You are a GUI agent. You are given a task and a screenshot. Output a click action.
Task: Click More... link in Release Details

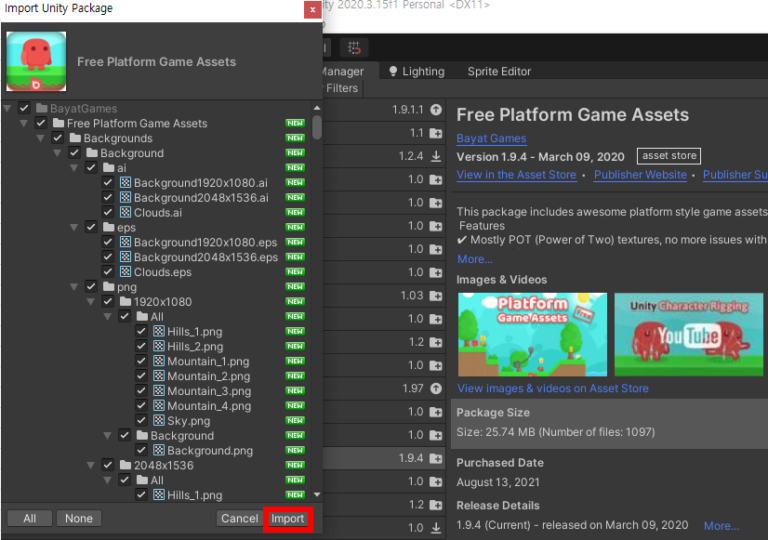pyautogui.click(x=721, y=526)
